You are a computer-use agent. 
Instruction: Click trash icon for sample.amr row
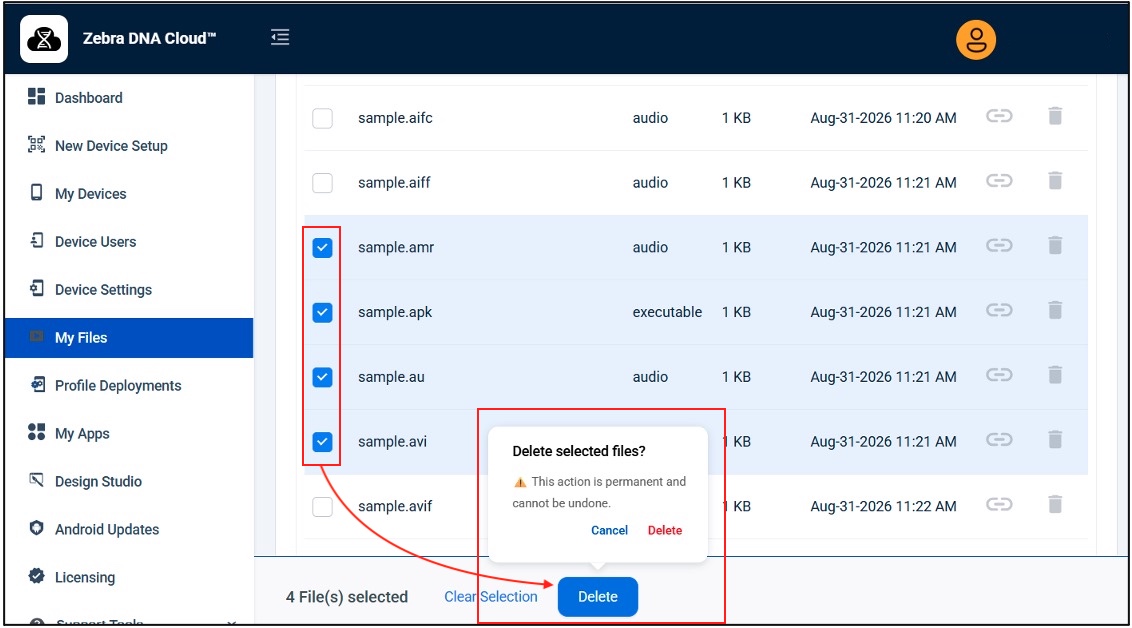coord(1055,245)
